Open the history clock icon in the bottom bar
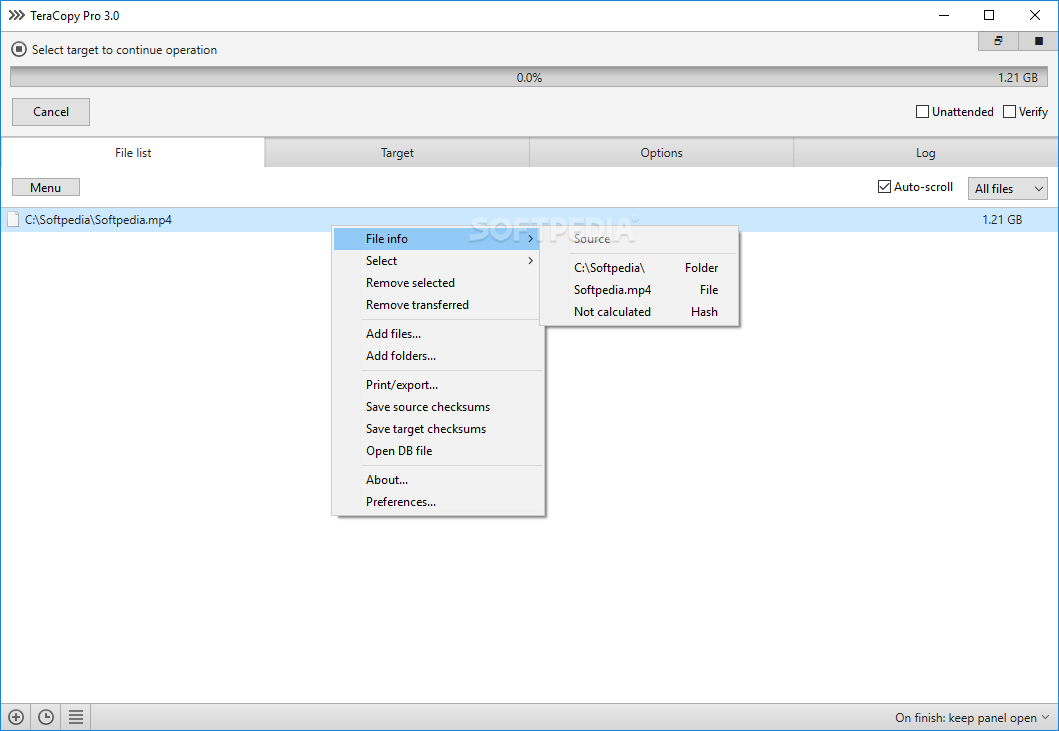1059x731 pixels. (x=46, y=717)
